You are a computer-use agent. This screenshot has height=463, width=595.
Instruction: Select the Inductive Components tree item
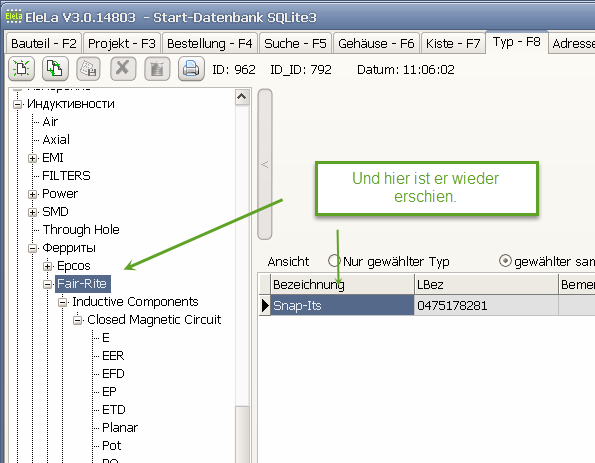[x=135, y=302]
